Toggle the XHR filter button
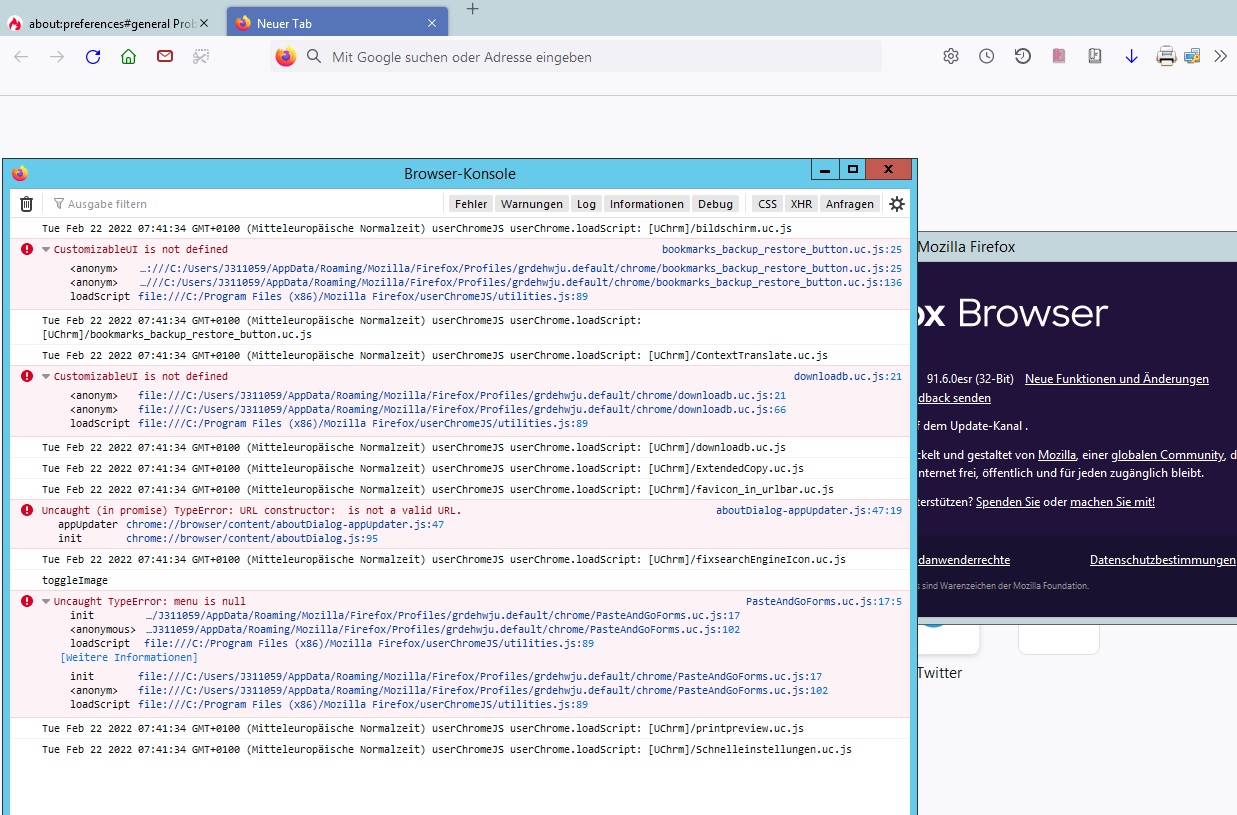The height and width of the screenshot is (815, 1237). 801,204
